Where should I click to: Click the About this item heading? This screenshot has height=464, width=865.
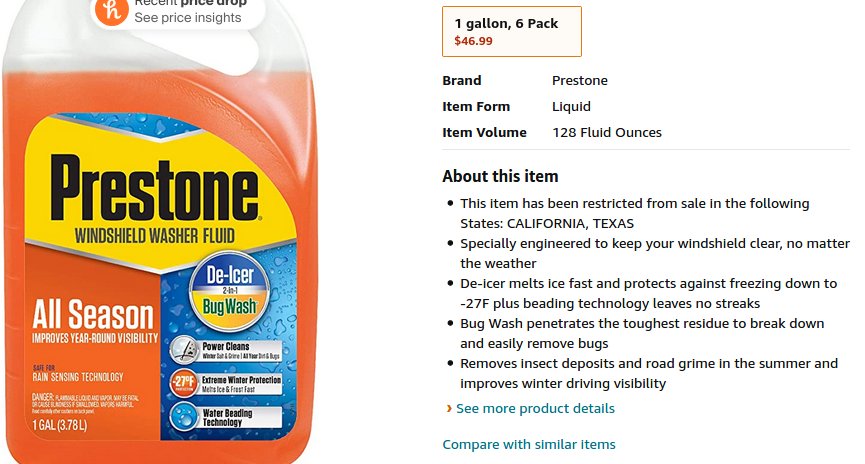point(500,176)
